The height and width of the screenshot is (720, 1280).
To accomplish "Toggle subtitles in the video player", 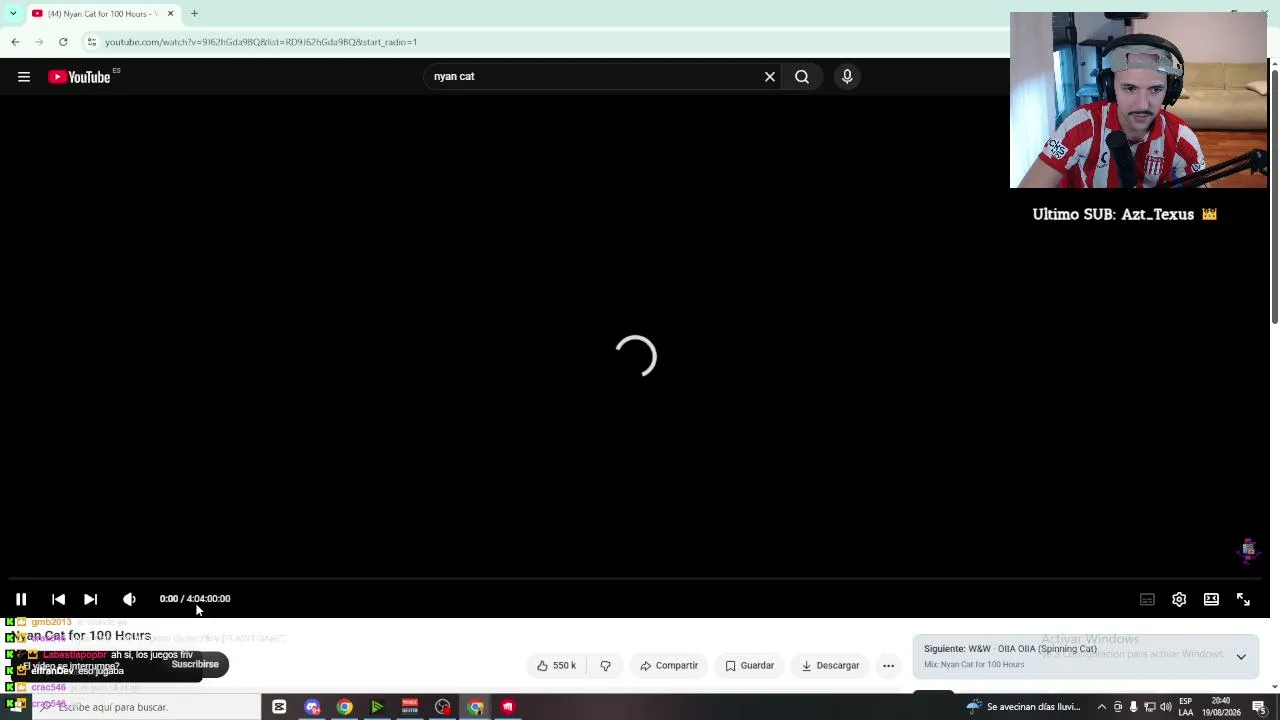I will pyautogui.click(x=1147, y=599).
